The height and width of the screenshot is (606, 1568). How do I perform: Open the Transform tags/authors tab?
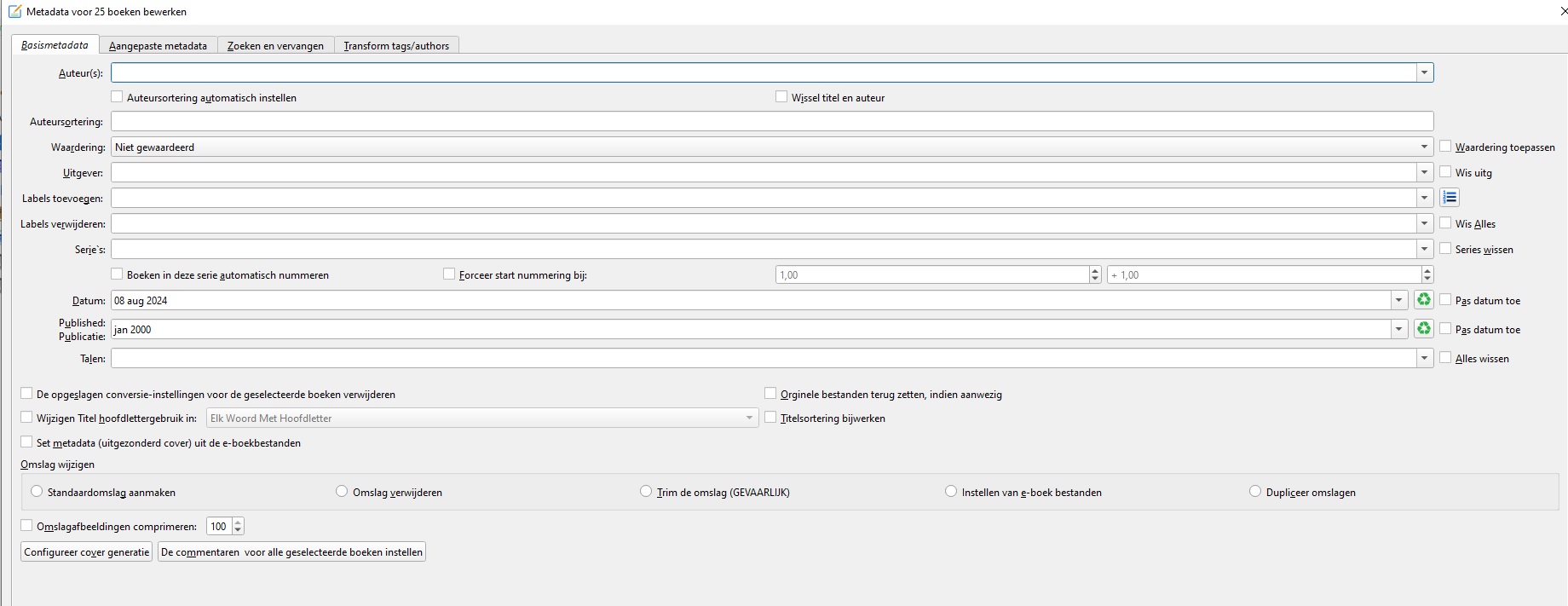(396, 46)
